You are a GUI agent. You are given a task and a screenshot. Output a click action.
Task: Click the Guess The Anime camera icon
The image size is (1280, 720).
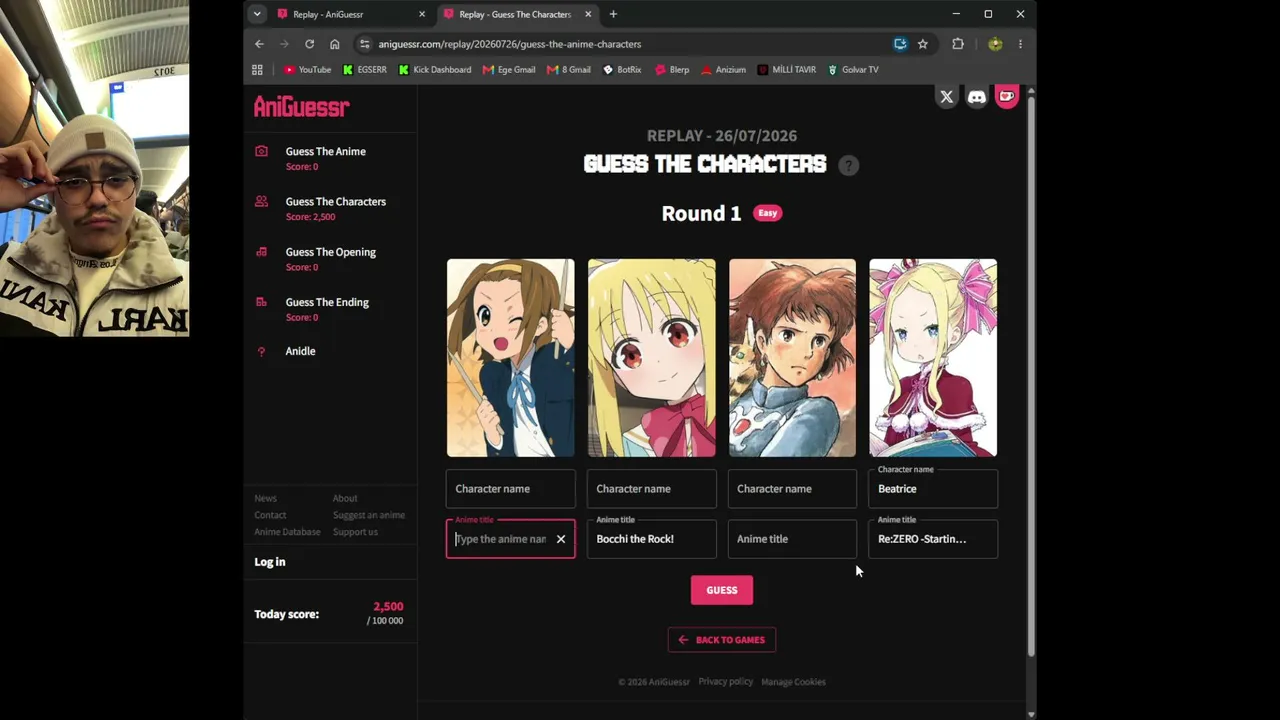click(261, 151)
